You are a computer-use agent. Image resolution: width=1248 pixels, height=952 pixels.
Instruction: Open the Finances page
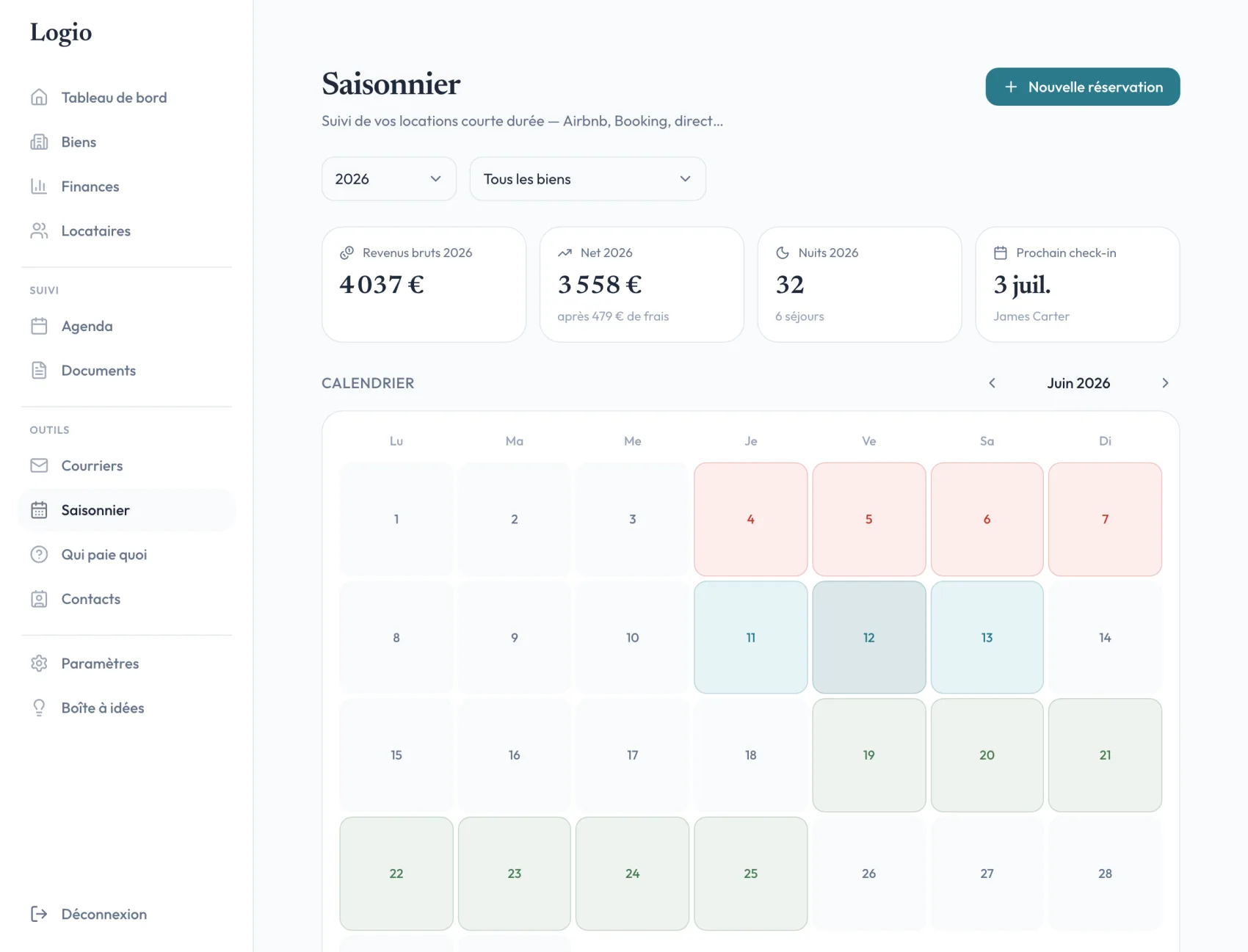[x=126, y=186]
